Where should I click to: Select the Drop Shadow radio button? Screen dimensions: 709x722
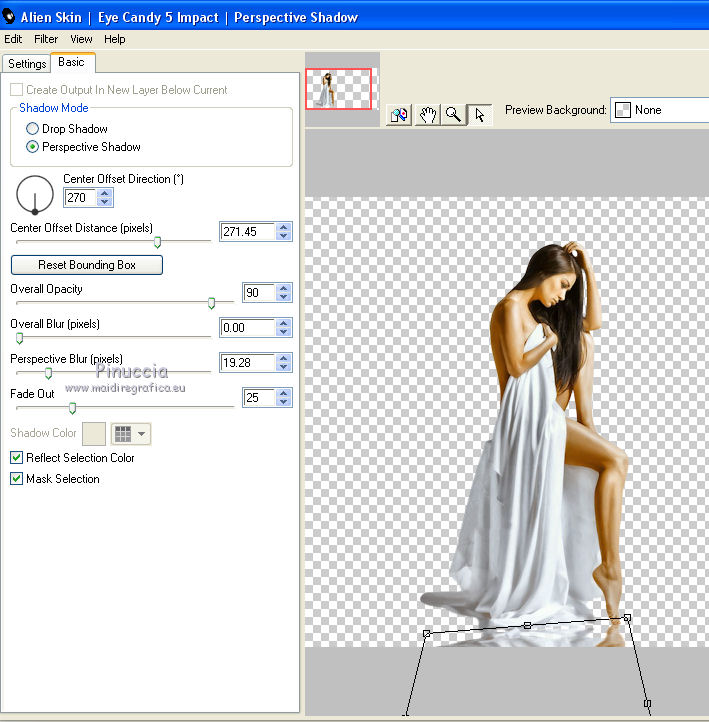(32, 128)
